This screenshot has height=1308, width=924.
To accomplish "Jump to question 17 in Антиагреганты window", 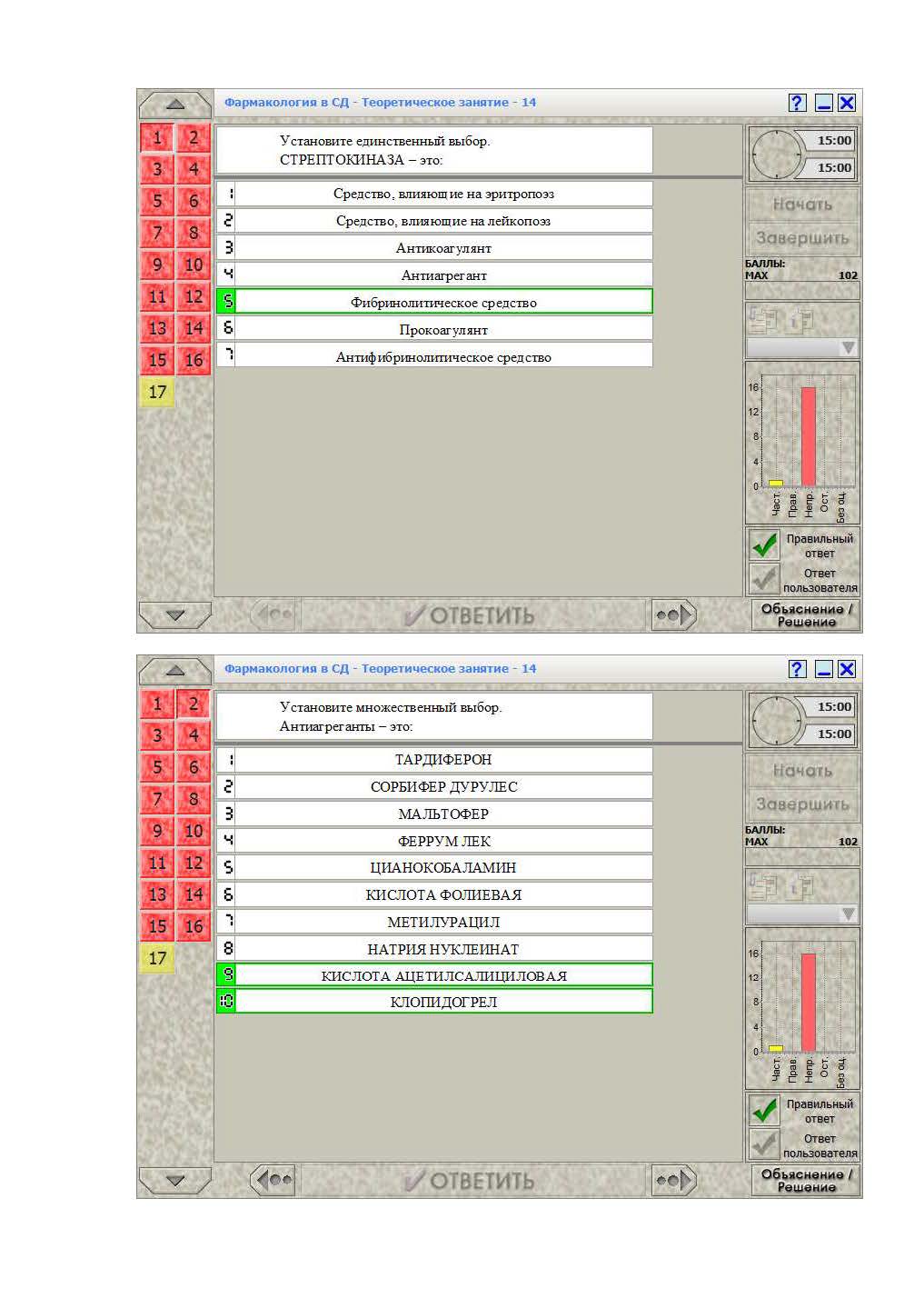I will [x=157, y=957].
